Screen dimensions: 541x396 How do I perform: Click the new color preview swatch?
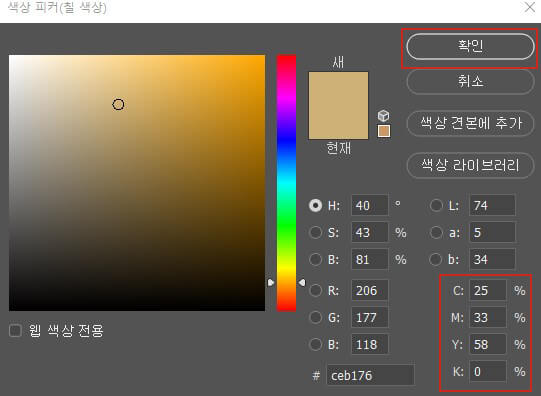point(338,89)
